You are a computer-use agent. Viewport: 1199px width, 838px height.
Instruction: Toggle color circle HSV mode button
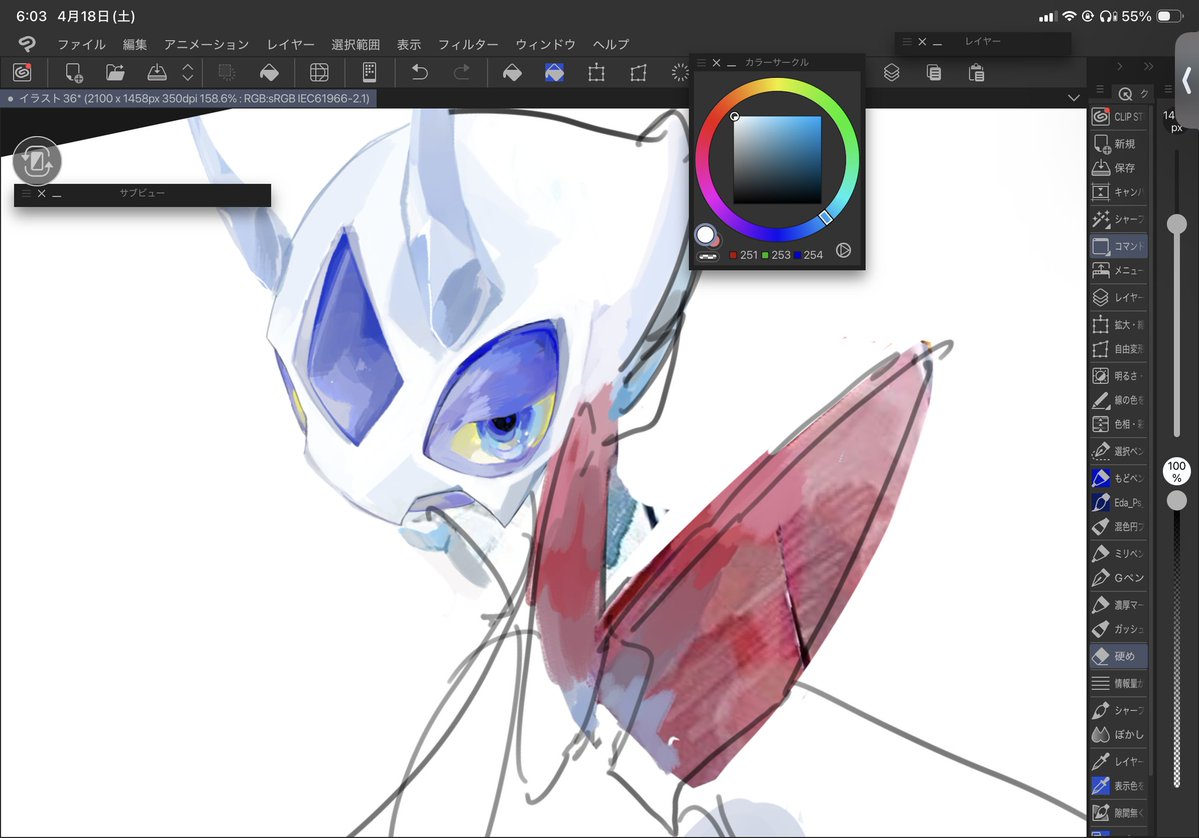843,250
